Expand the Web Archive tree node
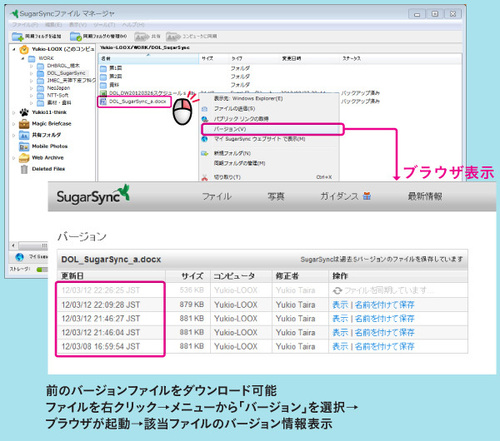 click(14, 158)
